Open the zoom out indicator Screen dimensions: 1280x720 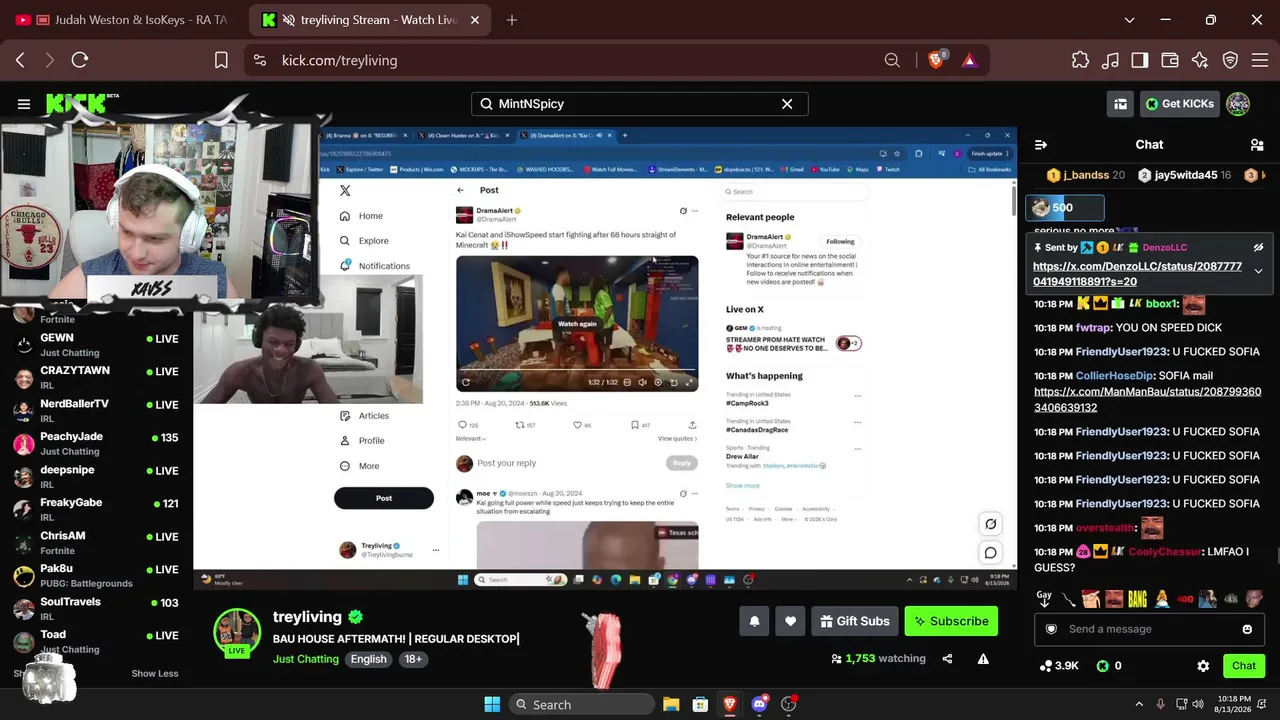(x=892, y=60)
